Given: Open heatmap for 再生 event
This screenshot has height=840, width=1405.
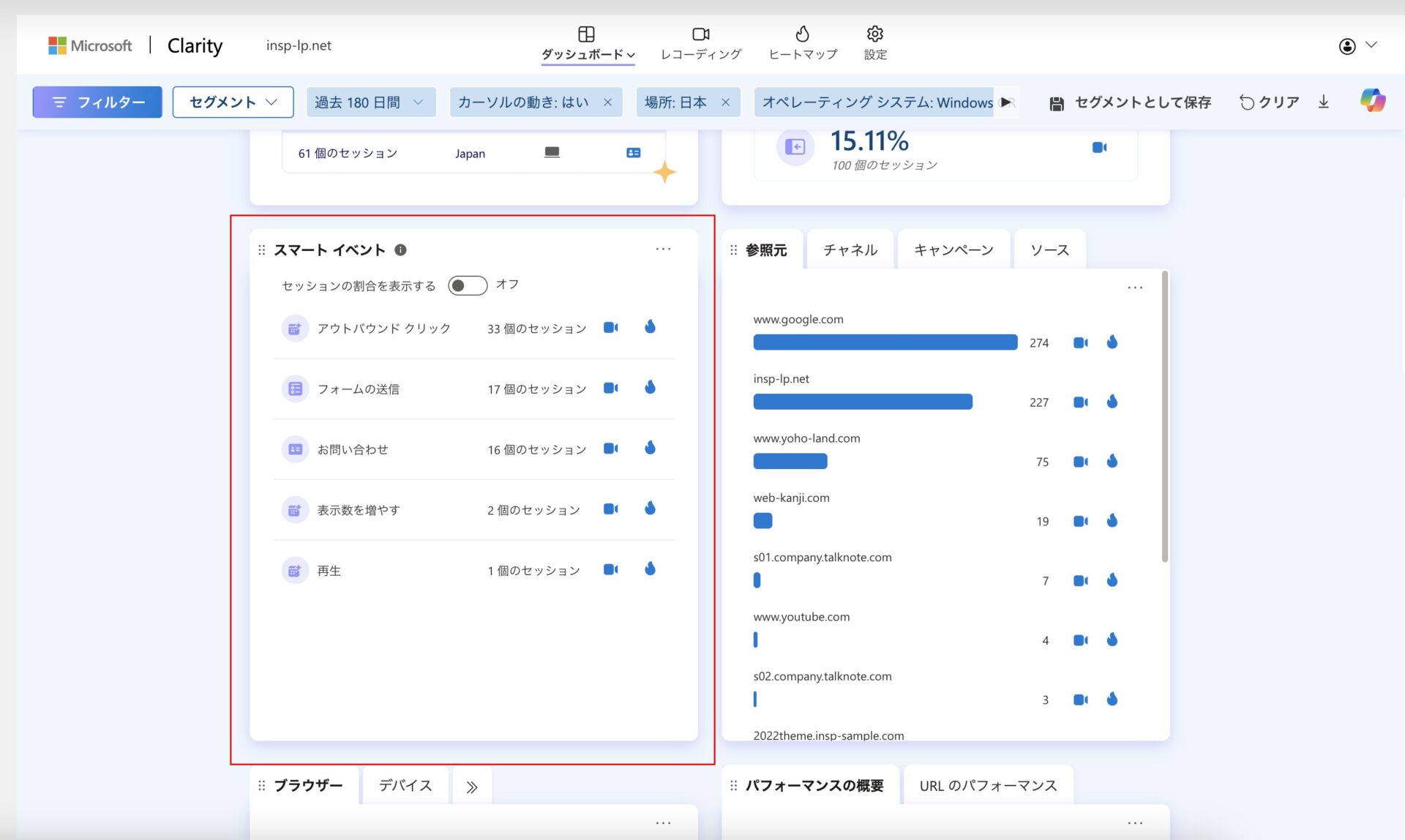Looking at the screenshot, I should click(x=650, y=569).
